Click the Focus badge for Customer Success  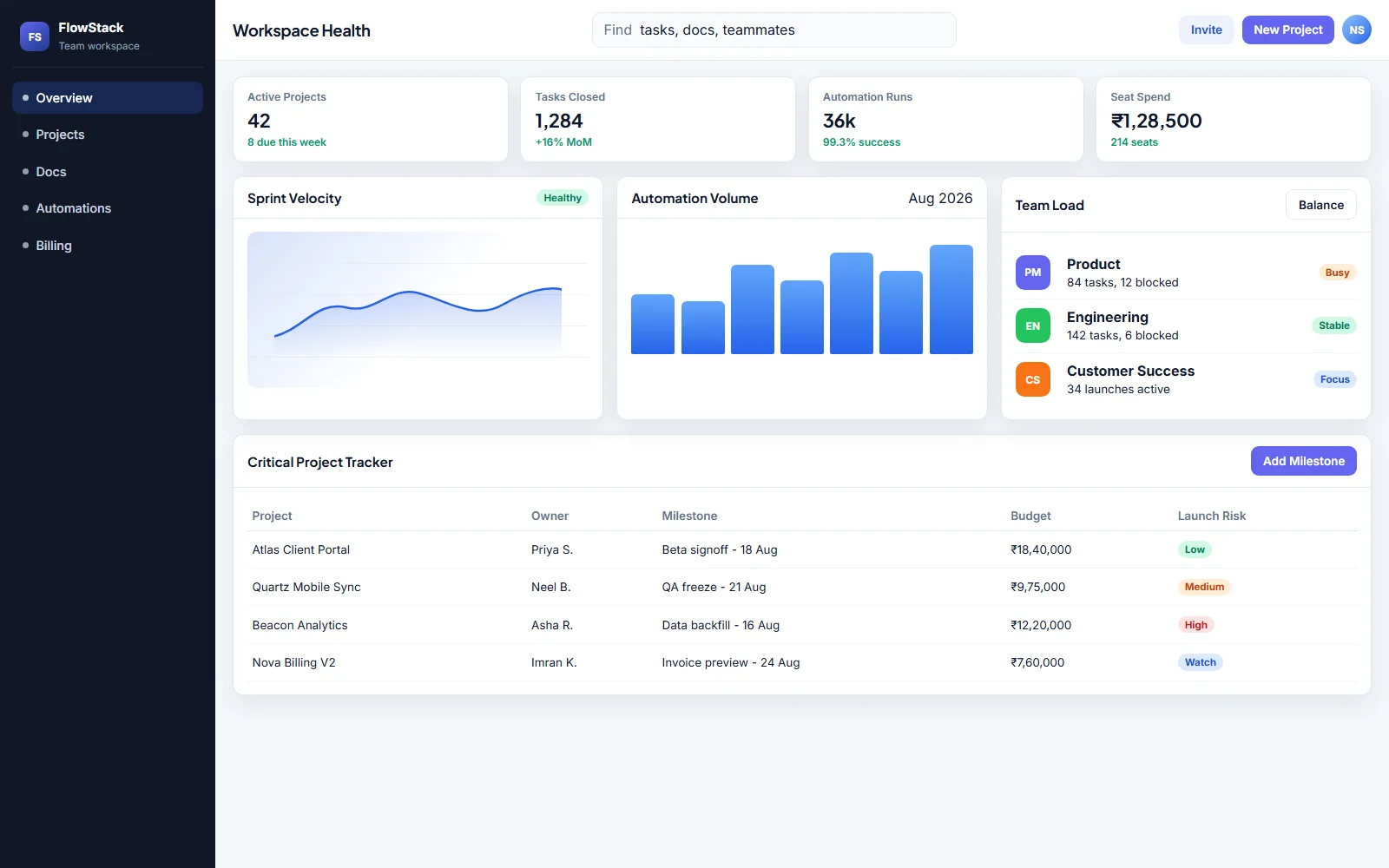1334,379
